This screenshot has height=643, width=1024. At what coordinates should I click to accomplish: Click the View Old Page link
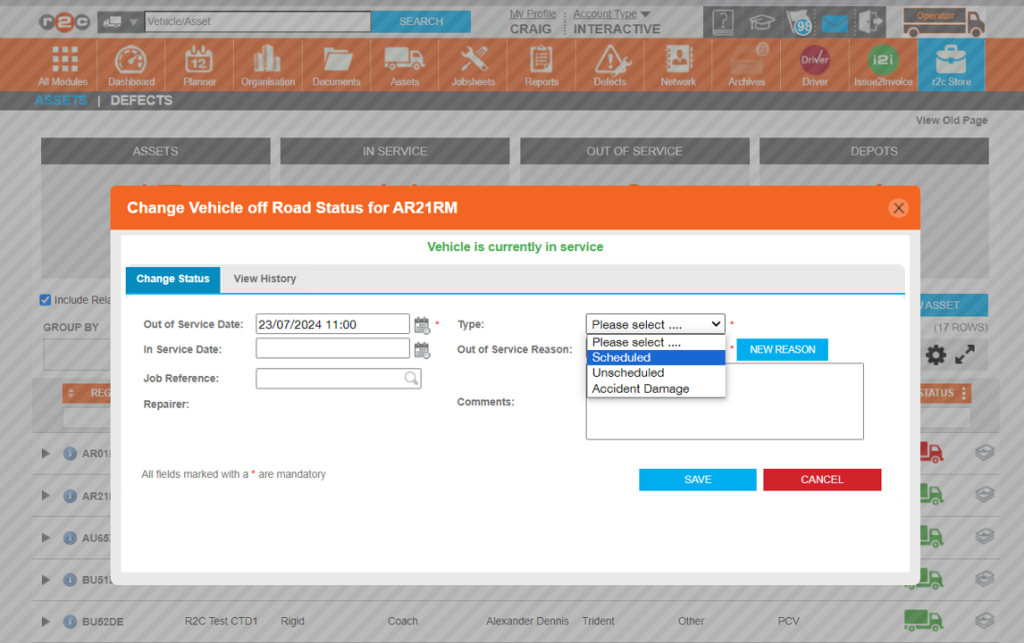(951, 120)
